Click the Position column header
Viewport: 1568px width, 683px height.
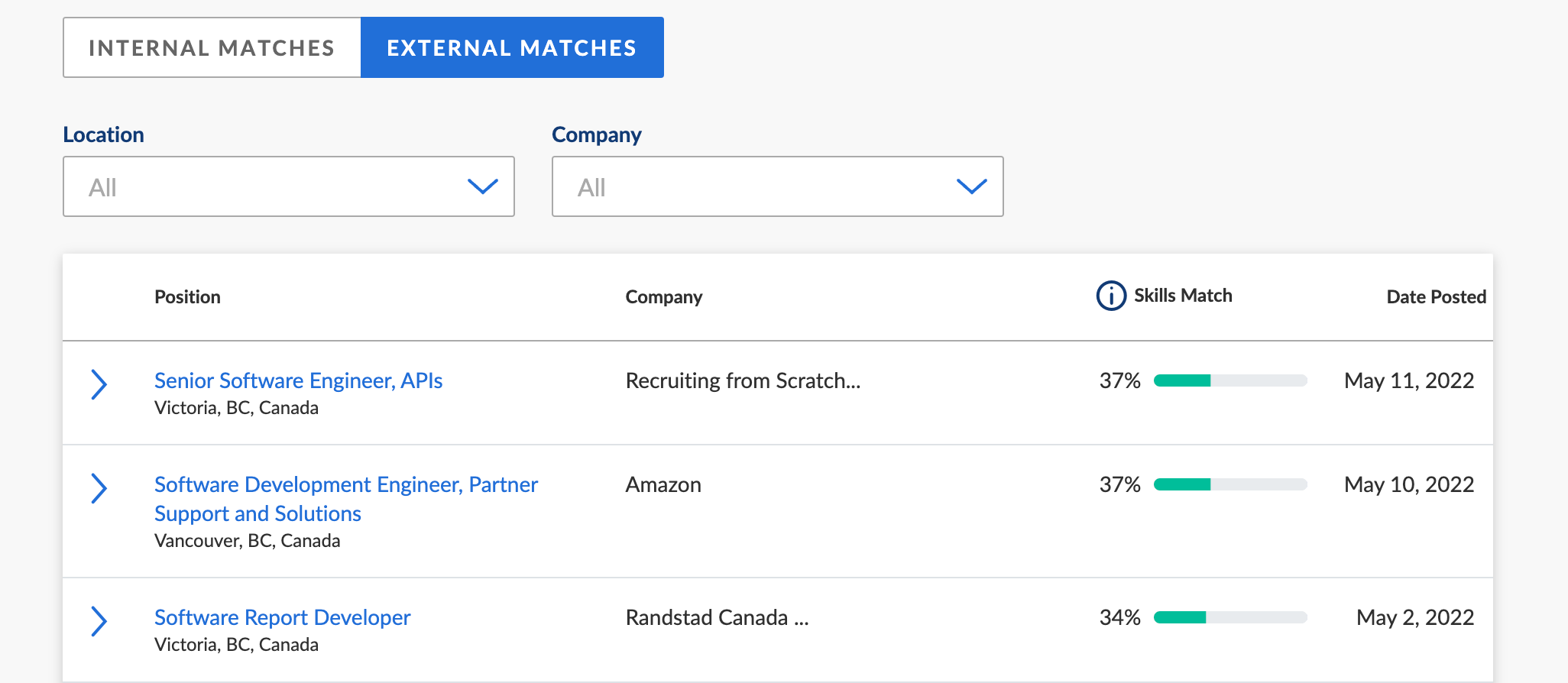coord(187,296)
